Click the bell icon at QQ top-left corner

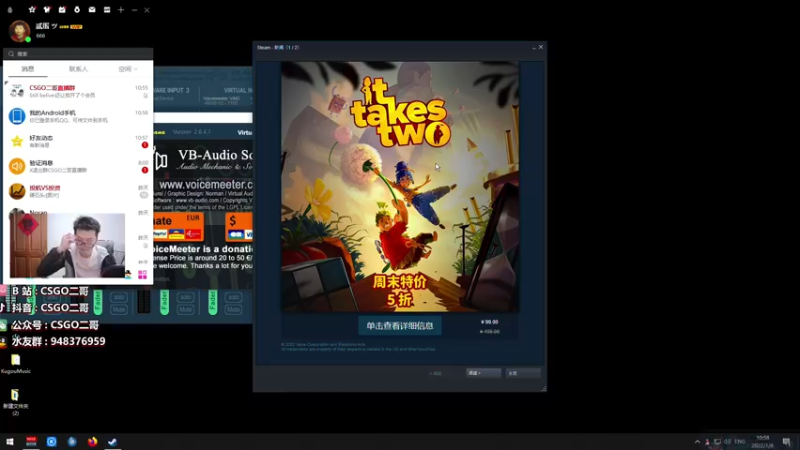tap(10, 10)
